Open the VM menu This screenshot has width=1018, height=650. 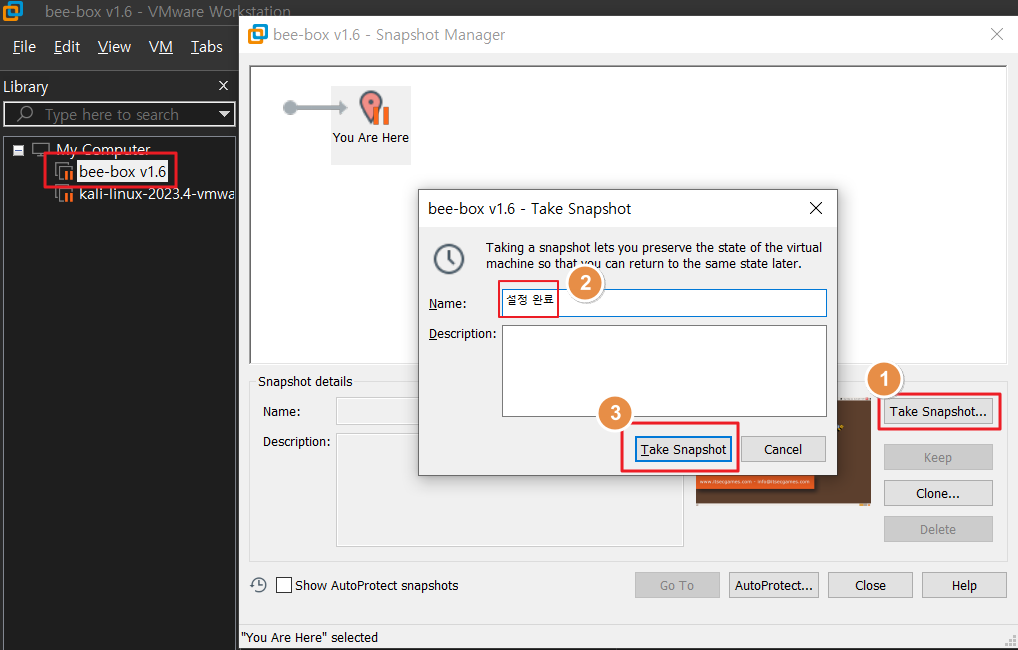coord(160,47)
